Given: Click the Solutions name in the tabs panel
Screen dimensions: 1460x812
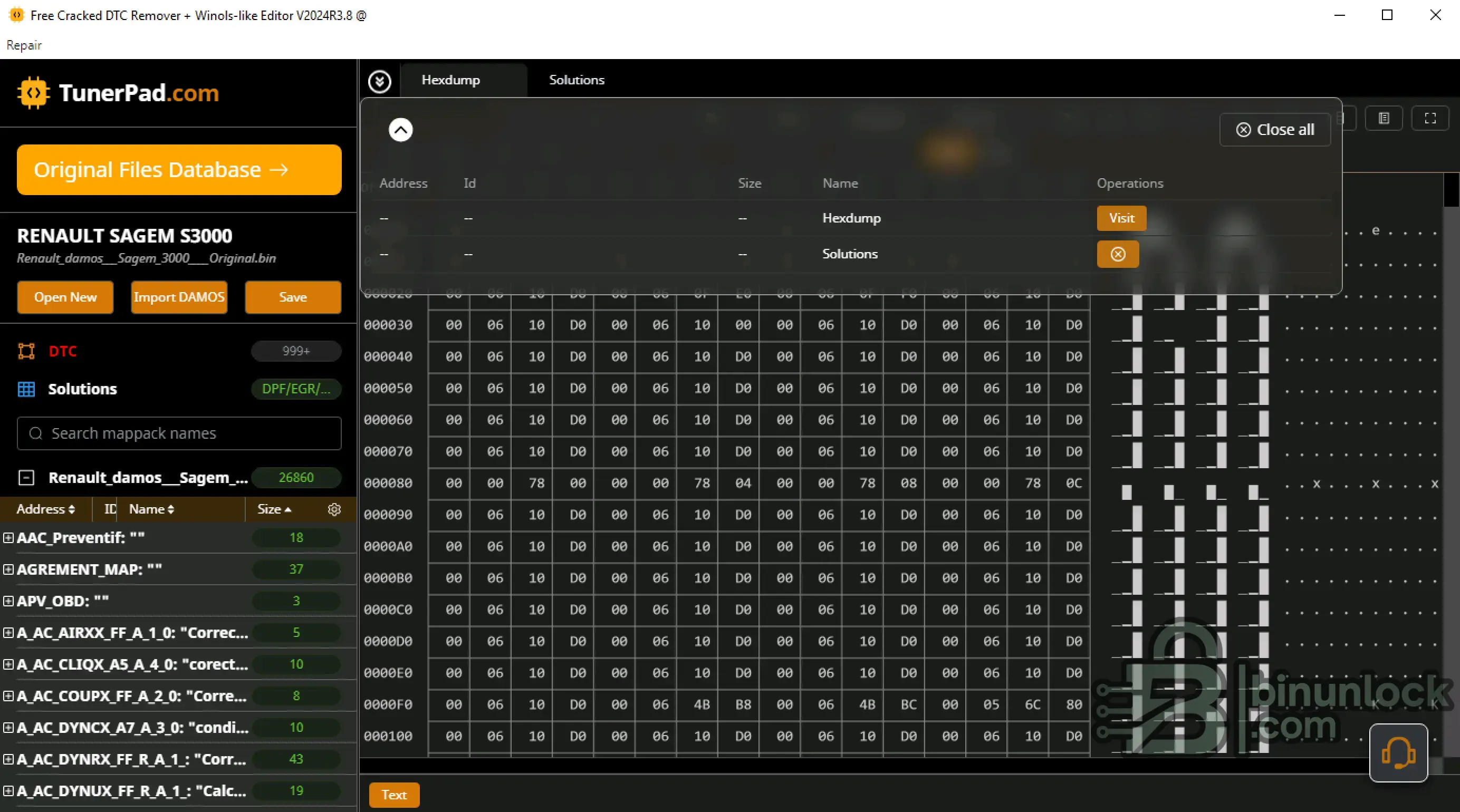Looking at the screenshot, I should (x=850, y=254).
